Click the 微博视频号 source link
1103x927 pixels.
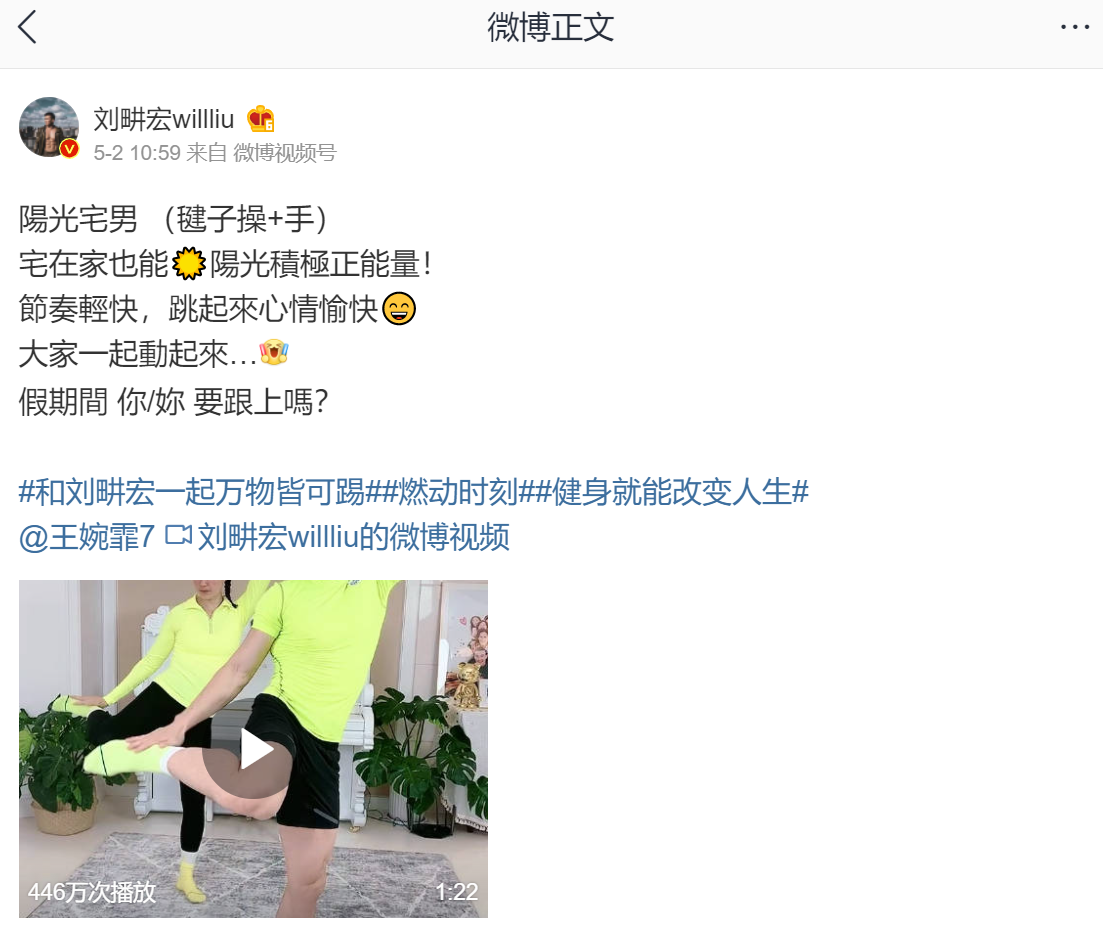click(x=285, y=153)
